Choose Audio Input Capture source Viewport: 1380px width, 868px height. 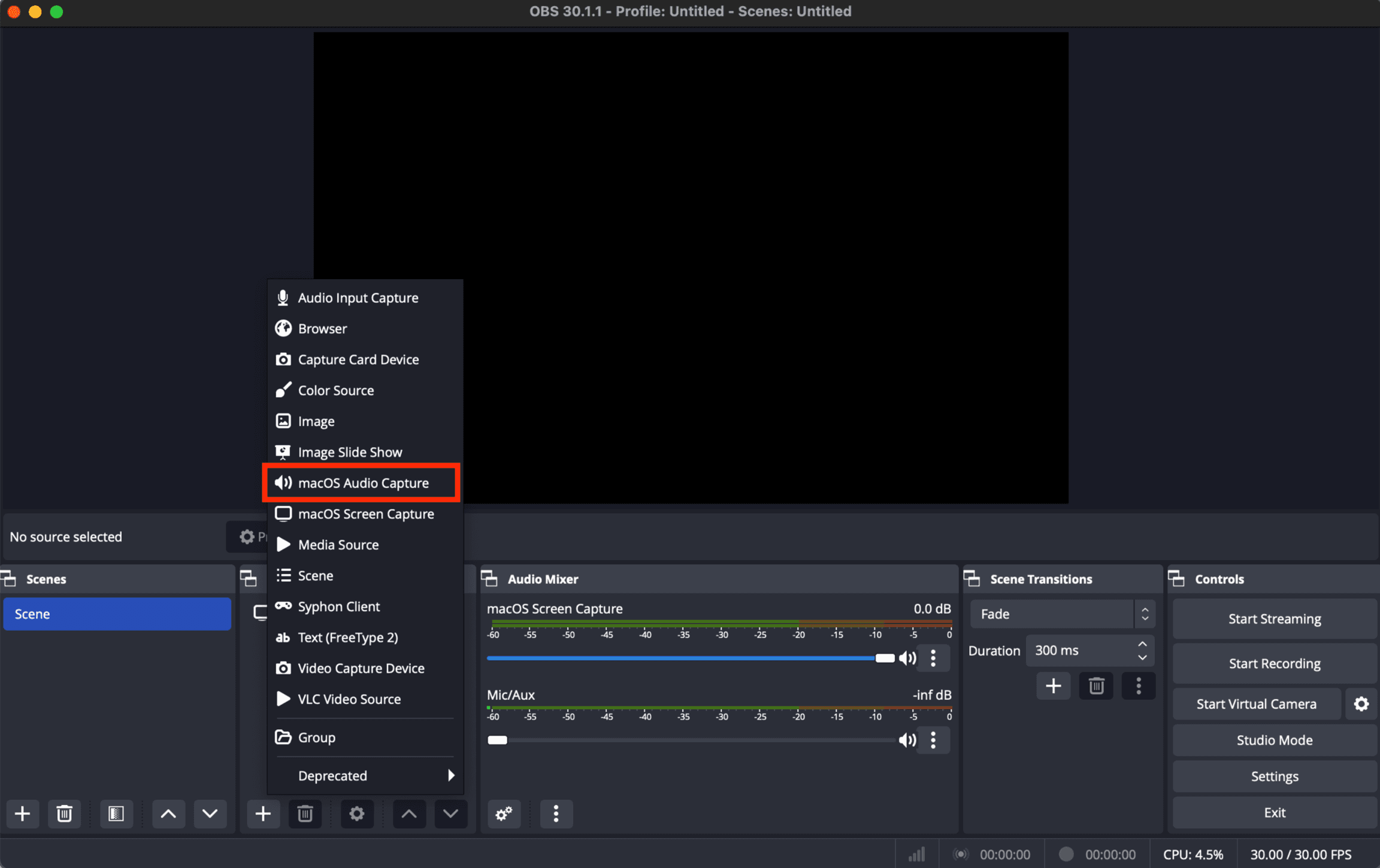(365, 298)
